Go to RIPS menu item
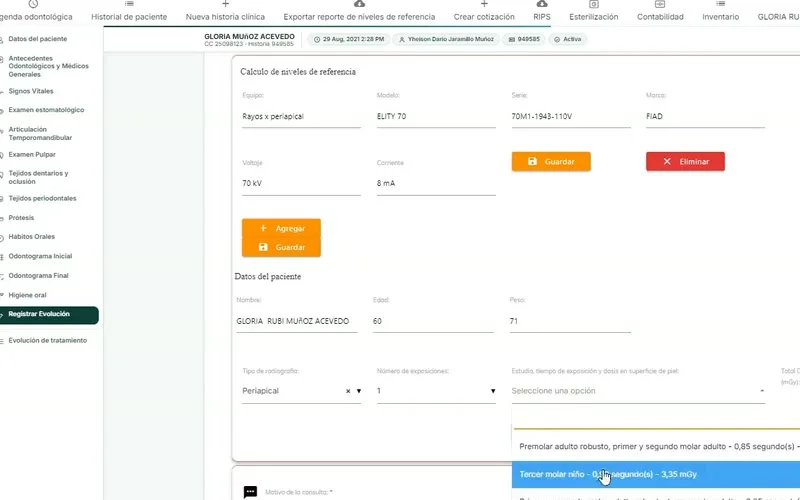 click(542, 11)
